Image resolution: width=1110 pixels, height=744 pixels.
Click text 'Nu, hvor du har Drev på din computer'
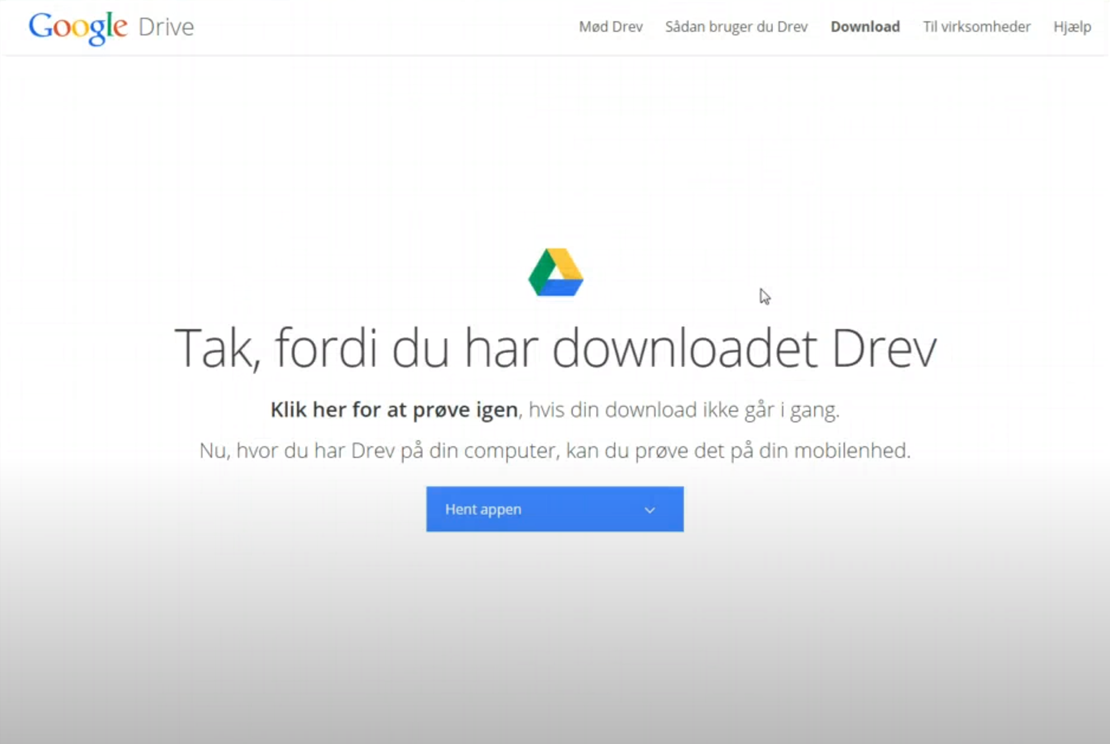tap(379, 451)
